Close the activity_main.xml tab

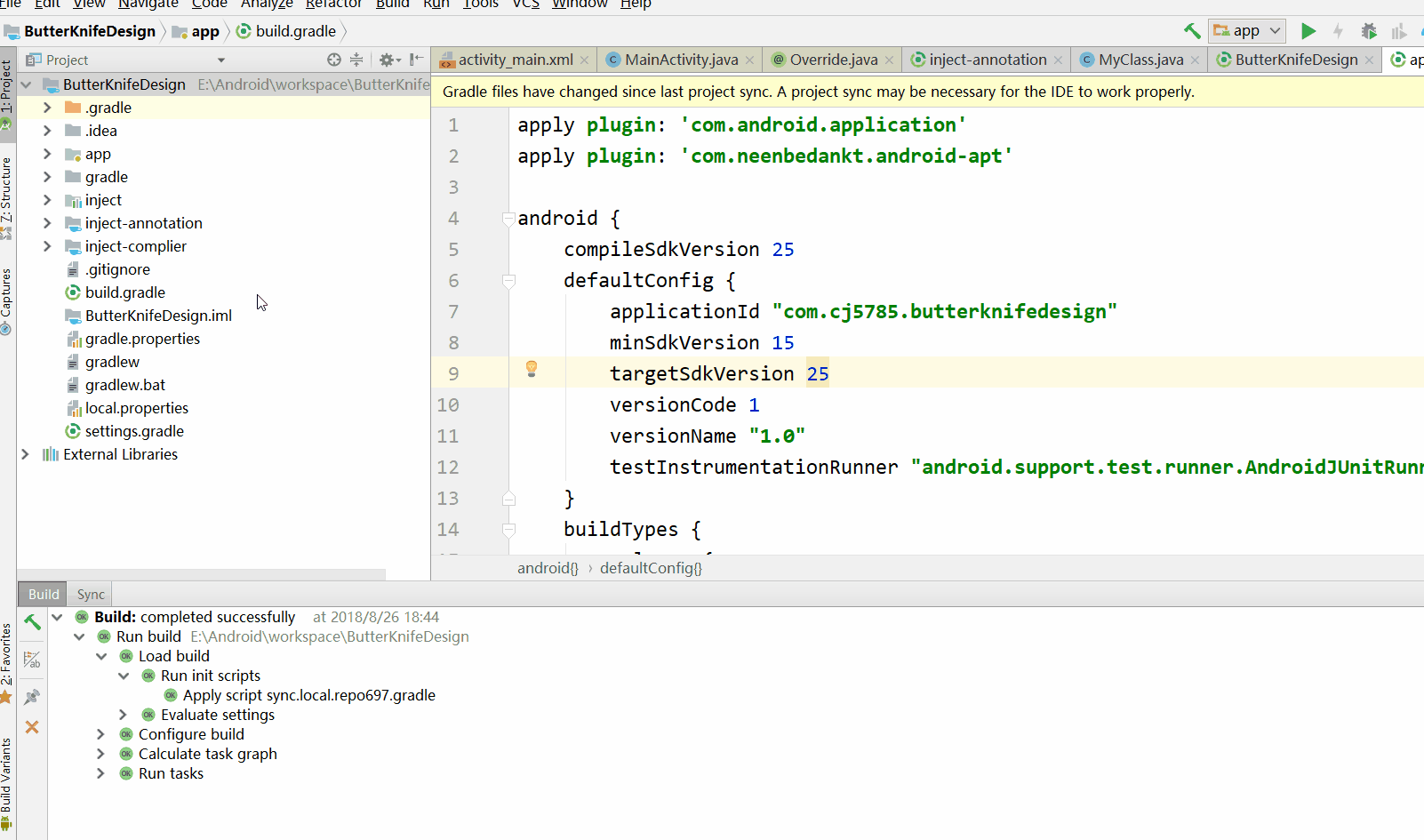point(584,60)
